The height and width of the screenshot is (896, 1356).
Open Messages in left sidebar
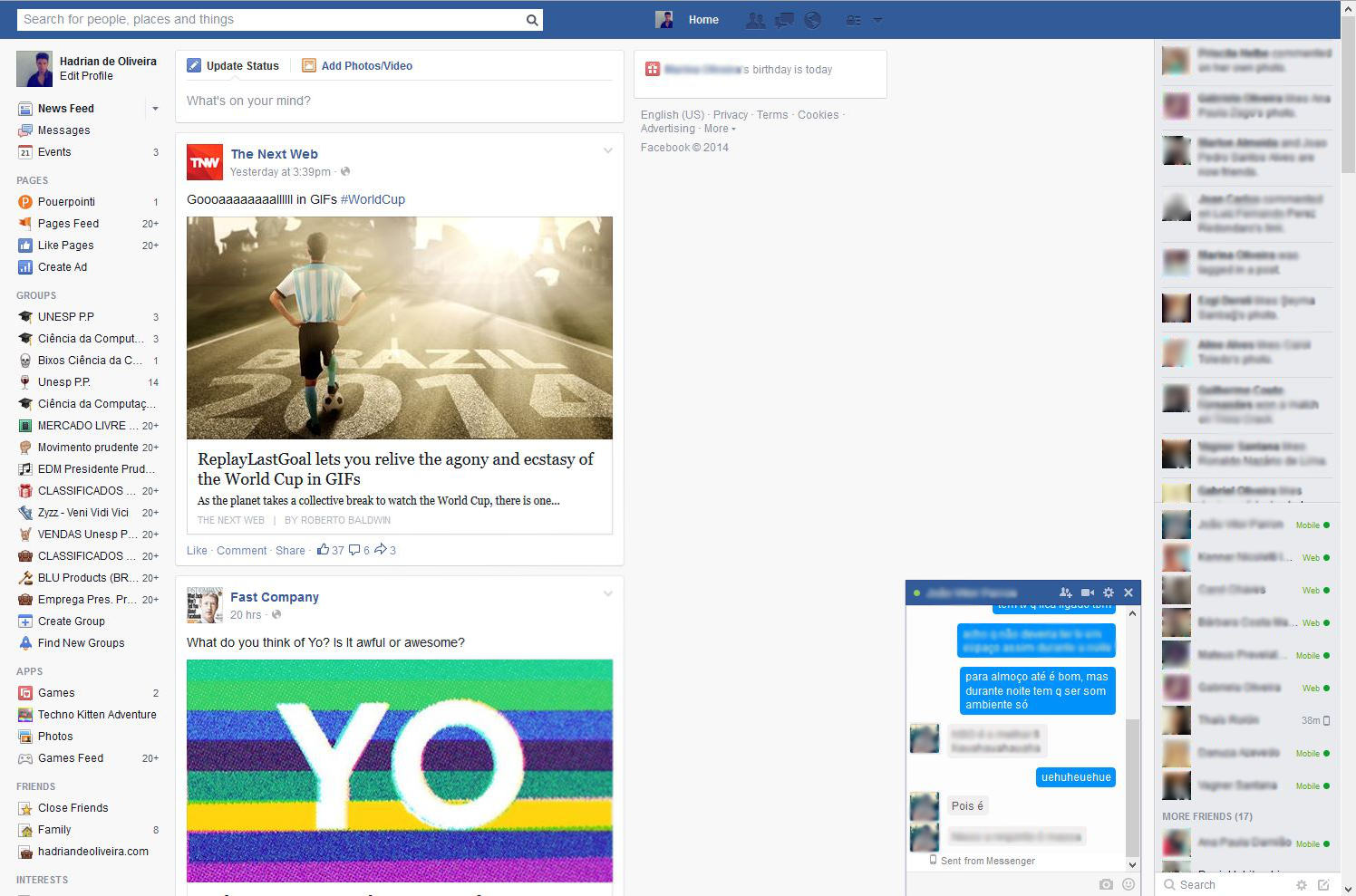pyautogui.click(x=63, y=130)
